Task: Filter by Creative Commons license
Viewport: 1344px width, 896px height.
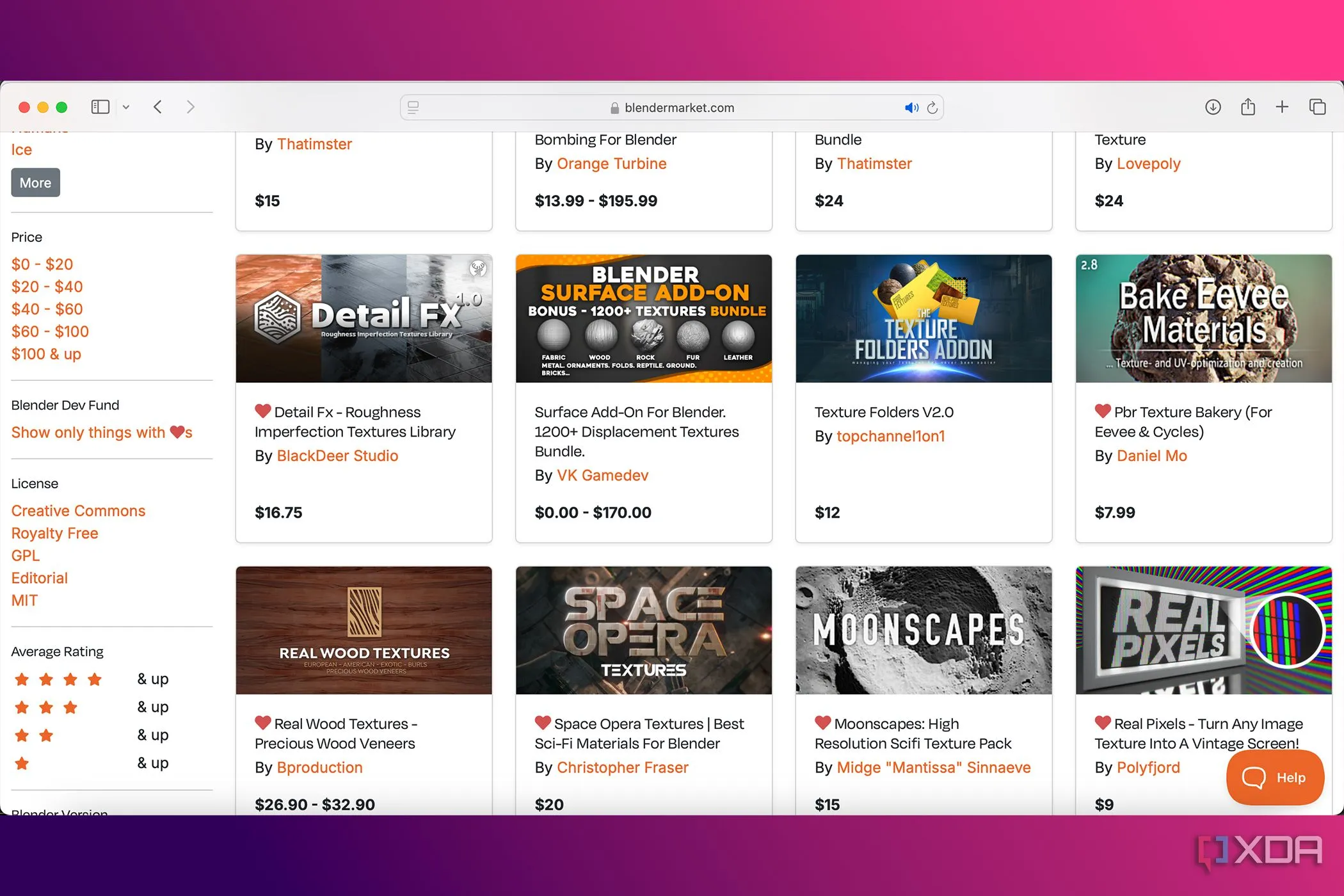Action: coord(78,511)
